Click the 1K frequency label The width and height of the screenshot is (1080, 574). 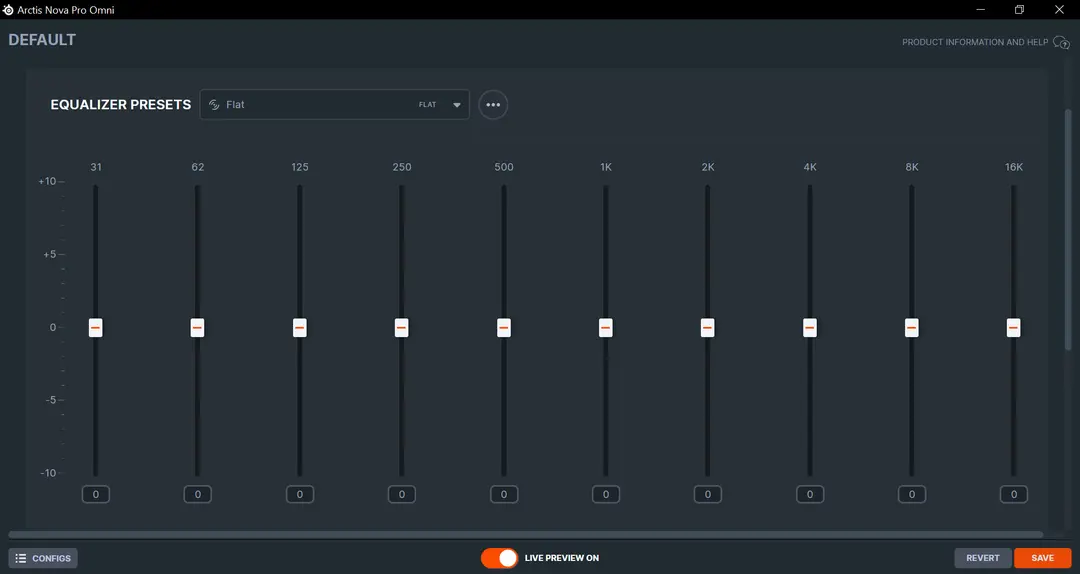[606, 167]
